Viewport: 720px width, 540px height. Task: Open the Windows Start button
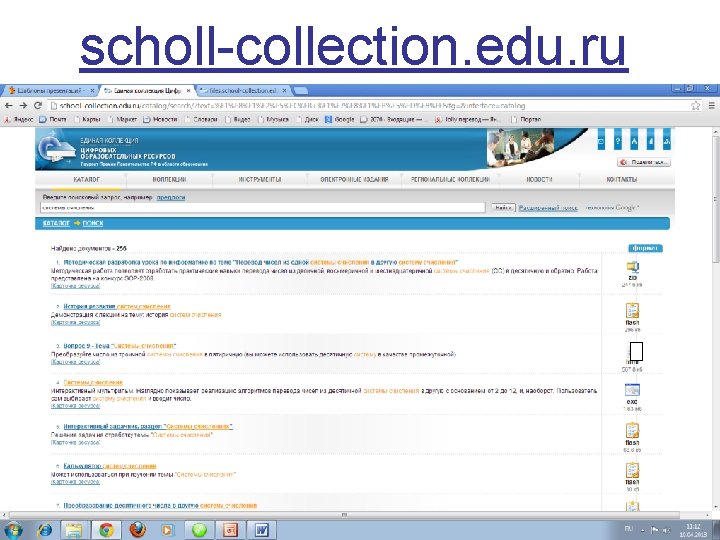tap(14, 530)
